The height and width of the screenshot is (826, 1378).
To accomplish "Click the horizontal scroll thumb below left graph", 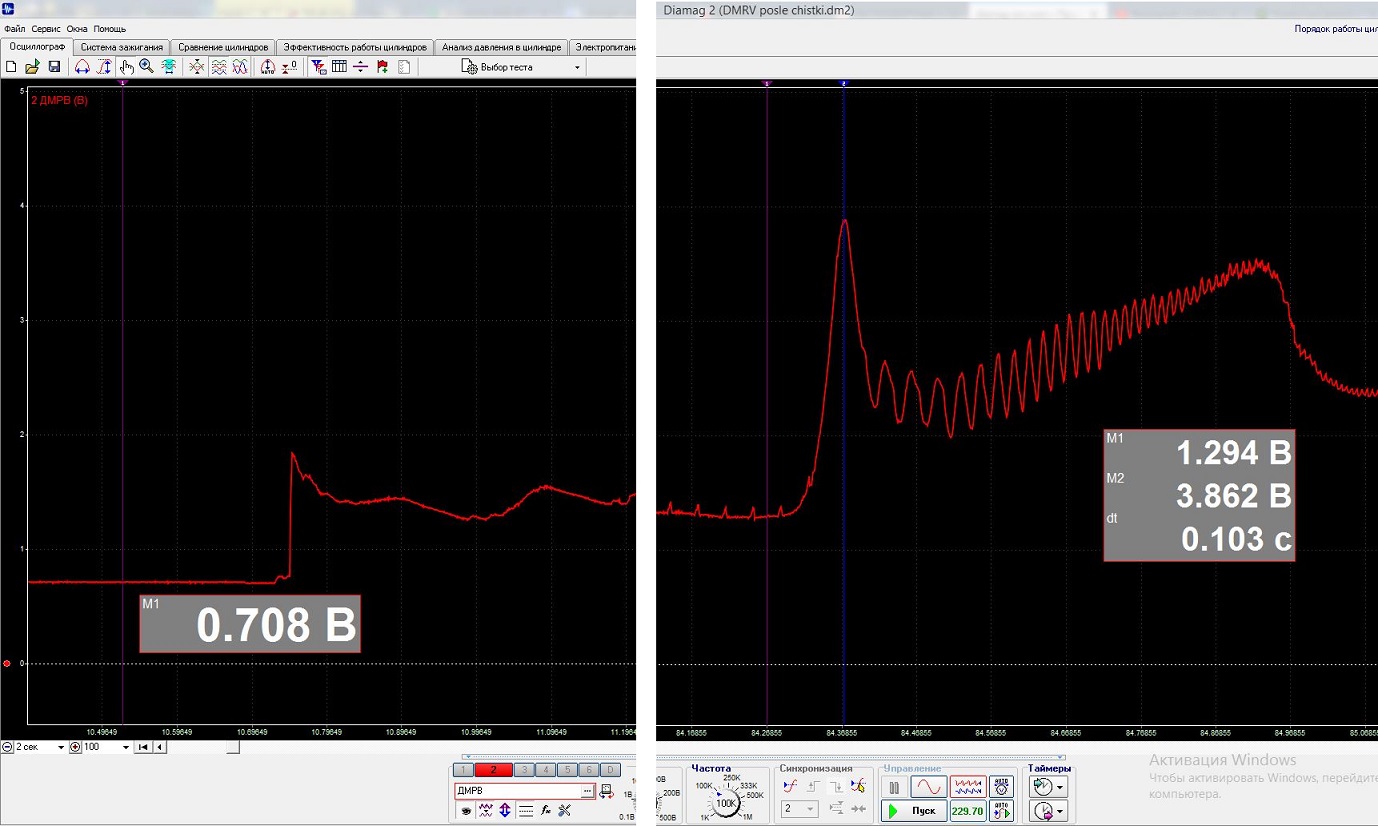I will [233, 747].
